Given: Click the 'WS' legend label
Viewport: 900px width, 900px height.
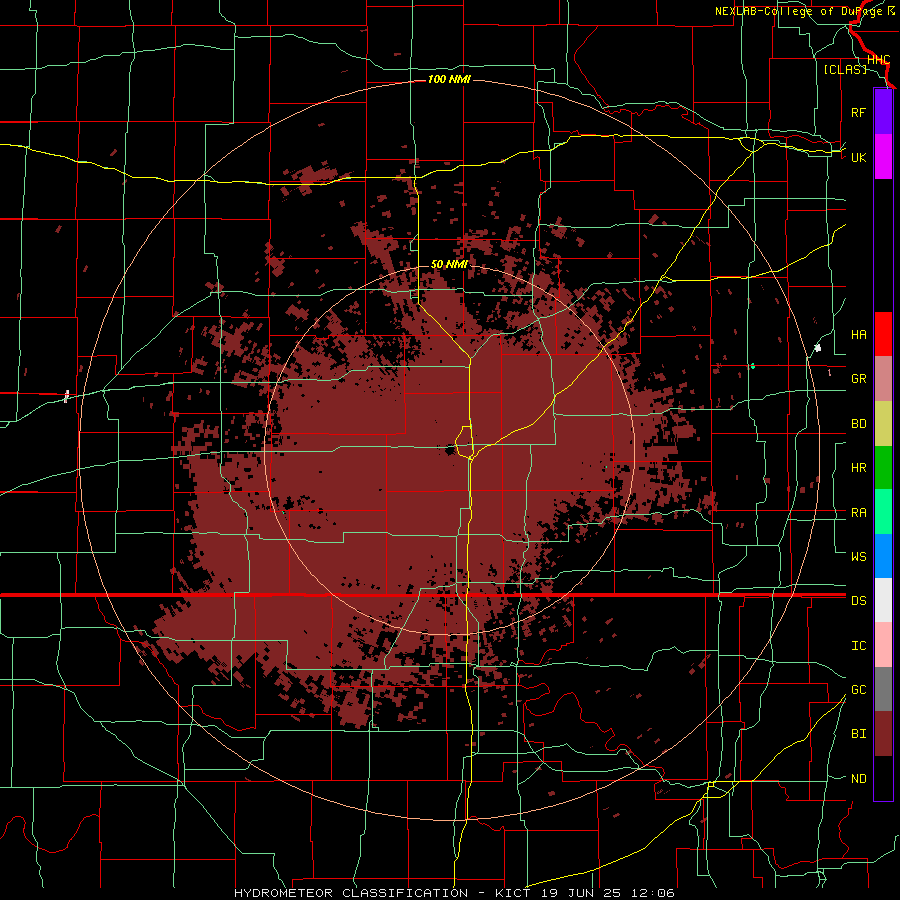Looking at the screenshot, I should (858, 557).
